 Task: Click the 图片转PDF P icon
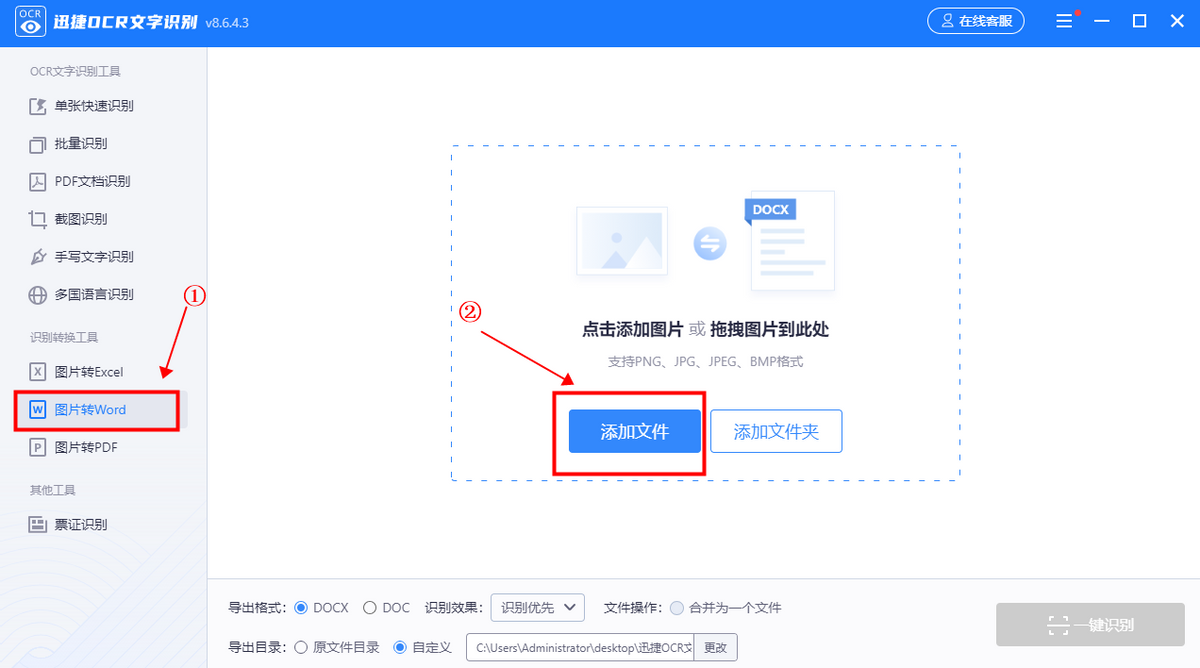click(x=38, y=448)
